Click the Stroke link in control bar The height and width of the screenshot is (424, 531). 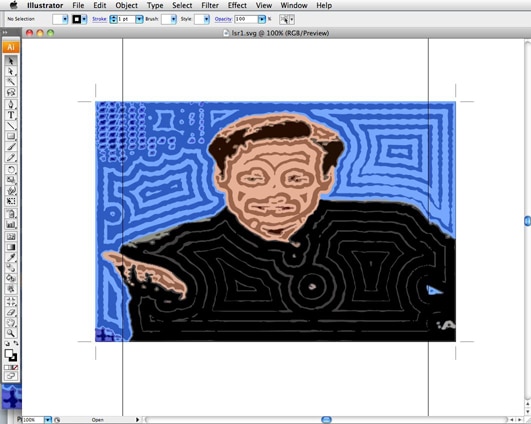(x=99, y=19)
